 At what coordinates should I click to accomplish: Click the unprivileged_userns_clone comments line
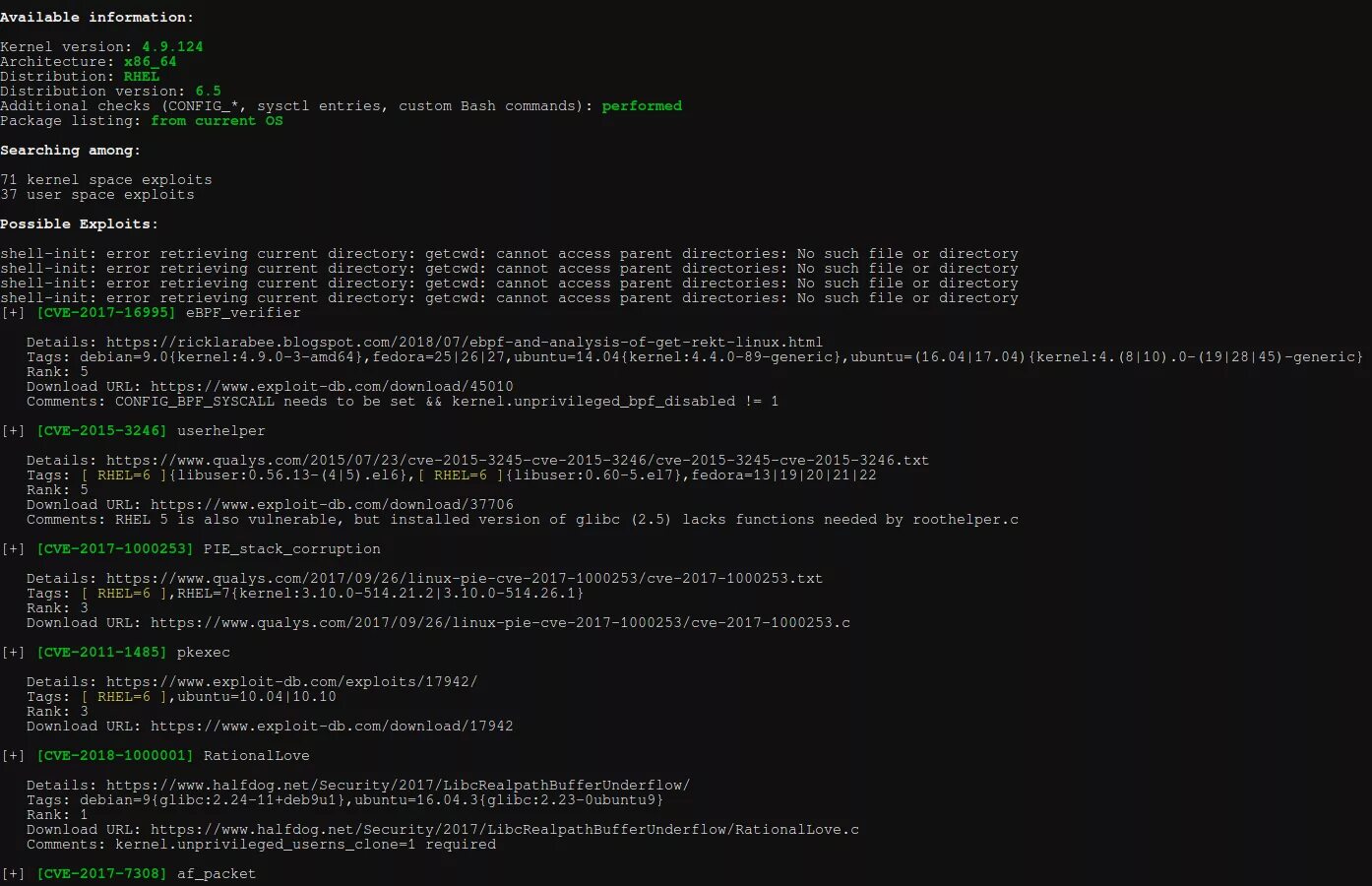(261, 844)
